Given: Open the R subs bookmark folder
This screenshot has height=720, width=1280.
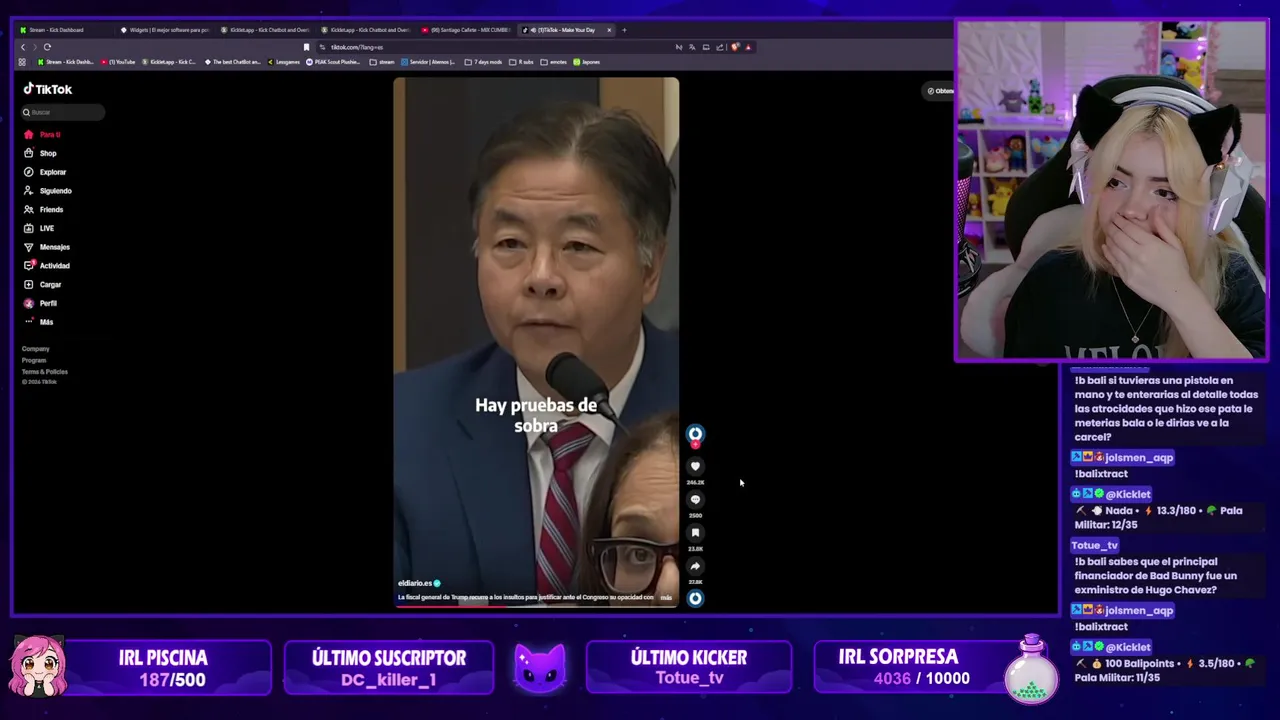Looking at the screenshot, I should (522, 62).
